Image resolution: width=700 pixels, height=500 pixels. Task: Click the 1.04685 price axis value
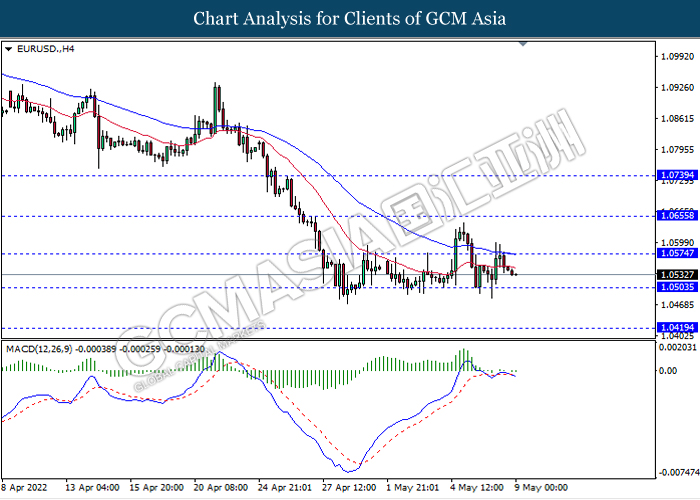pyautogui.click(x=677, y=305)
